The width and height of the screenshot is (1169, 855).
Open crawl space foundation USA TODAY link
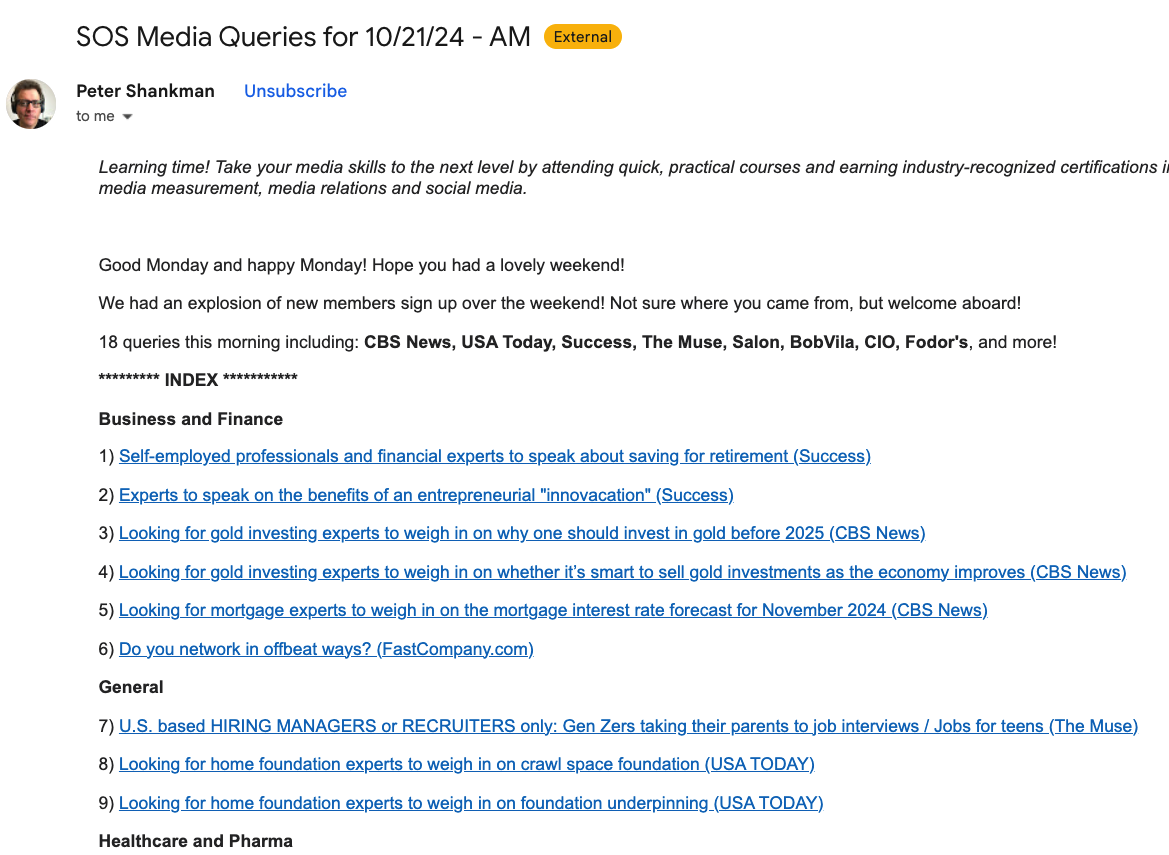coord(466,765)
